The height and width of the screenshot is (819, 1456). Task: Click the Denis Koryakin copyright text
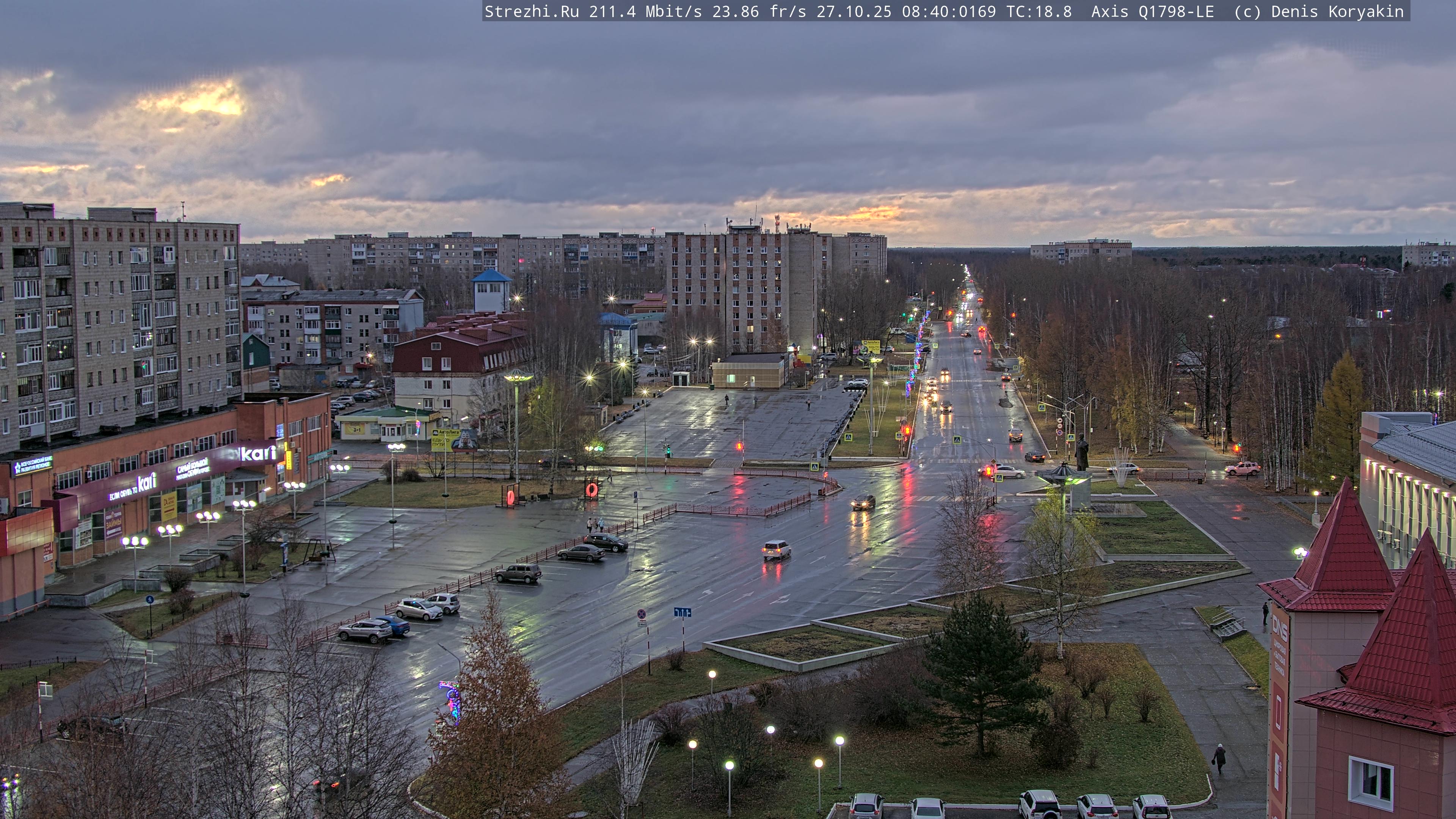coord(1337,11)
